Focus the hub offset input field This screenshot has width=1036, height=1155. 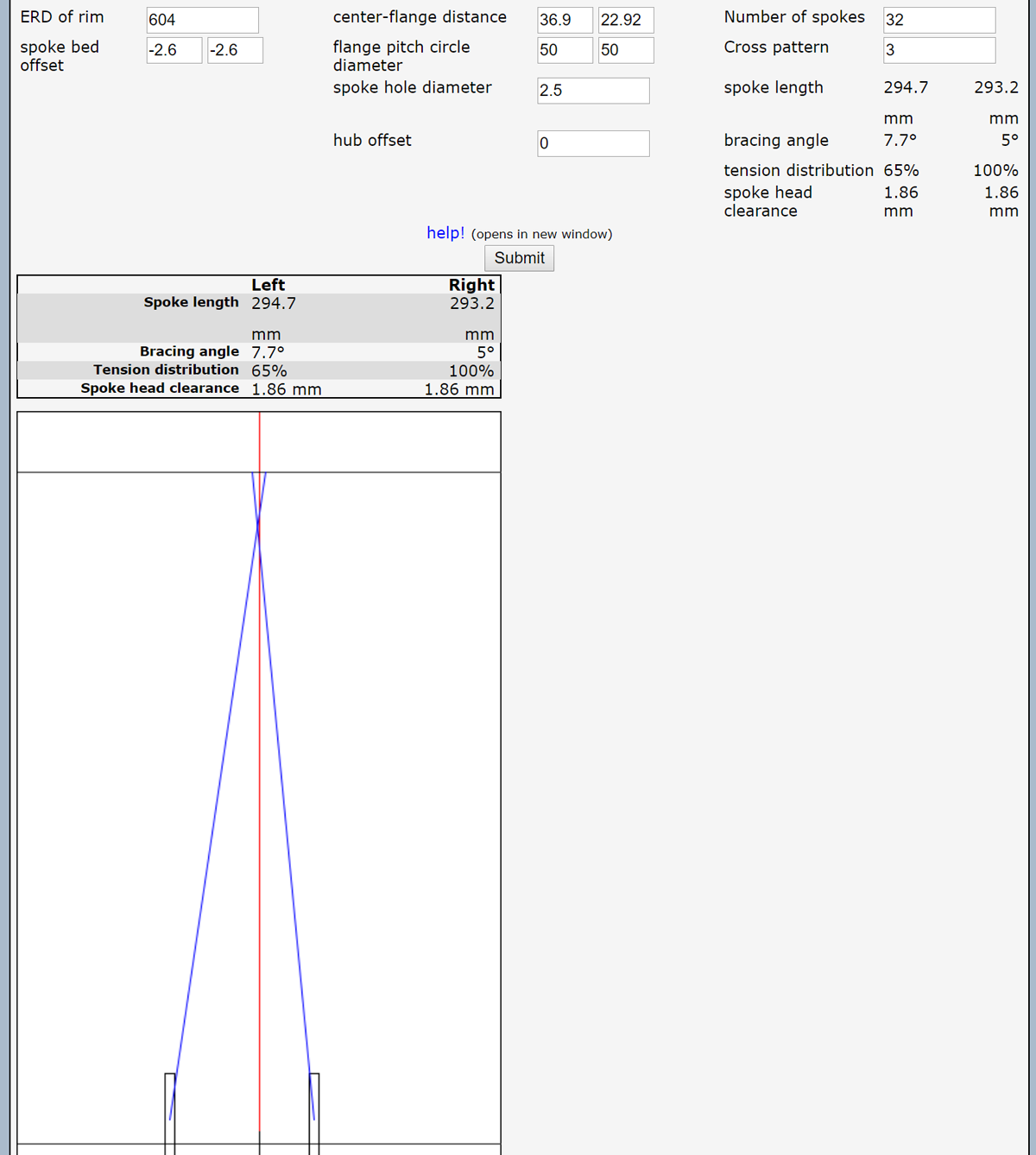(x=593, y=143)
